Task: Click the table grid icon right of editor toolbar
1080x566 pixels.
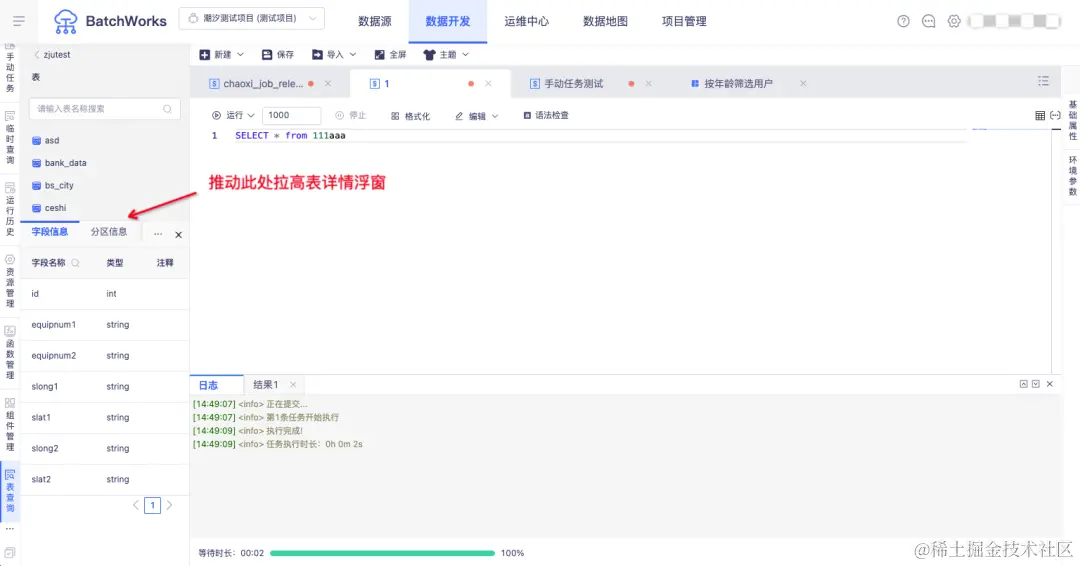Action: [1040, 116]
